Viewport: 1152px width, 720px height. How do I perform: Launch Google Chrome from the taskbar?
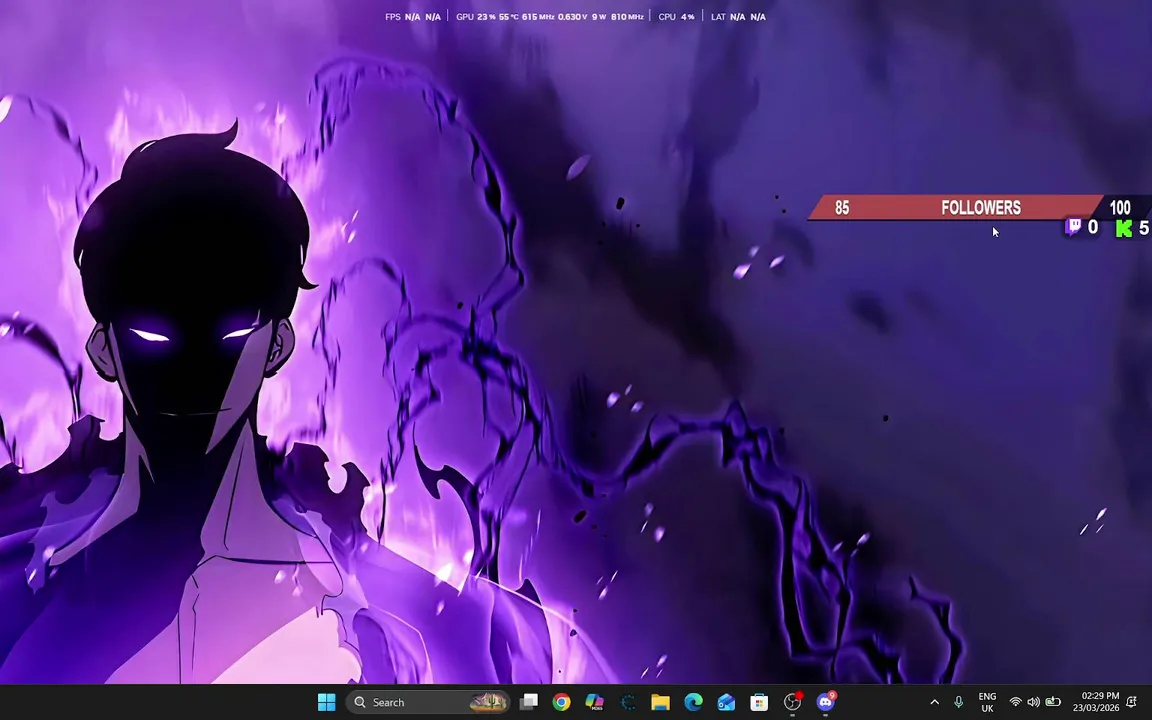(561, 702)
